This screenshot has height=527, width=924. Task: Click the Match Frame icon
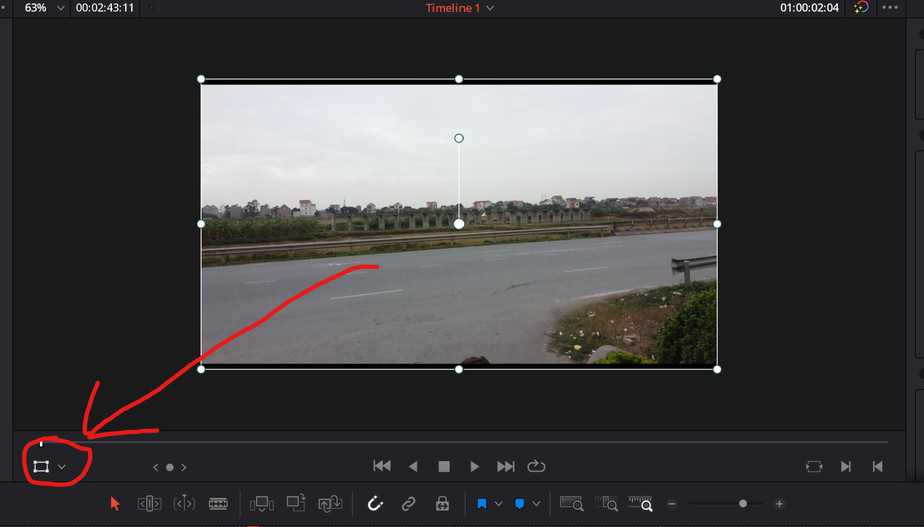814,466
